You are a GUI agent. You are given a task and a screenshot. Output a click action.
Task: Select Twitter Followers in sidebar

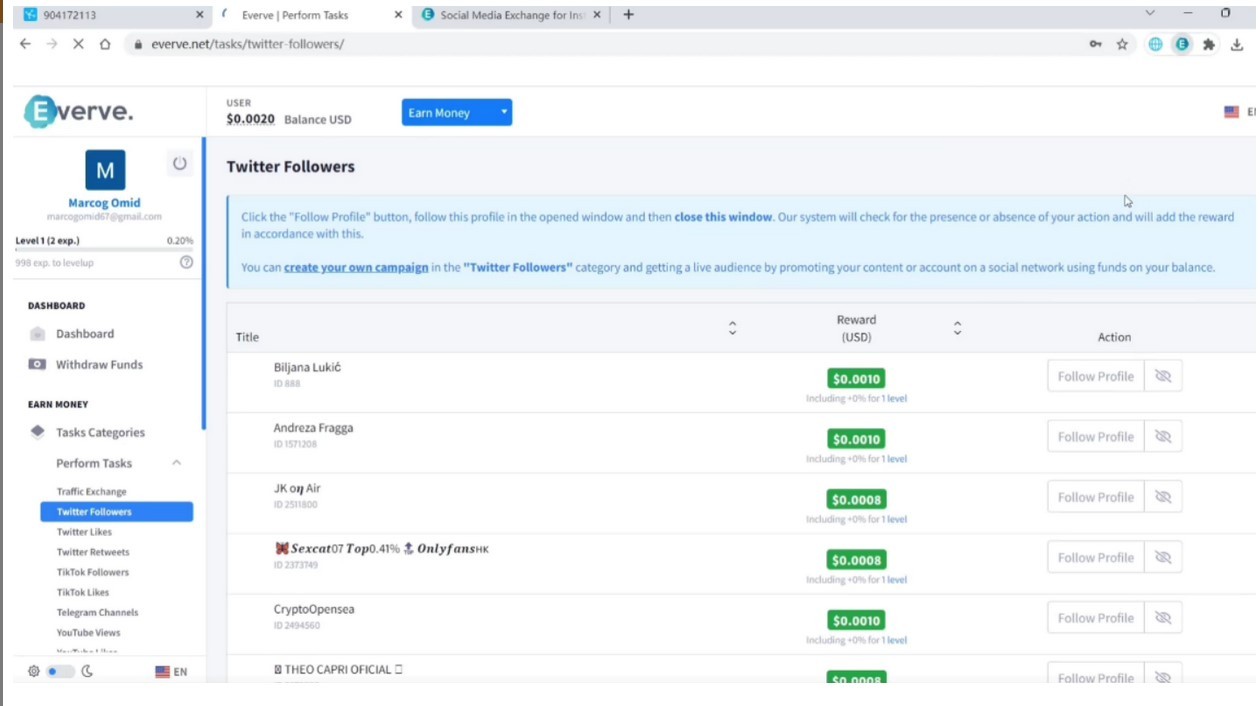[117, 512]
